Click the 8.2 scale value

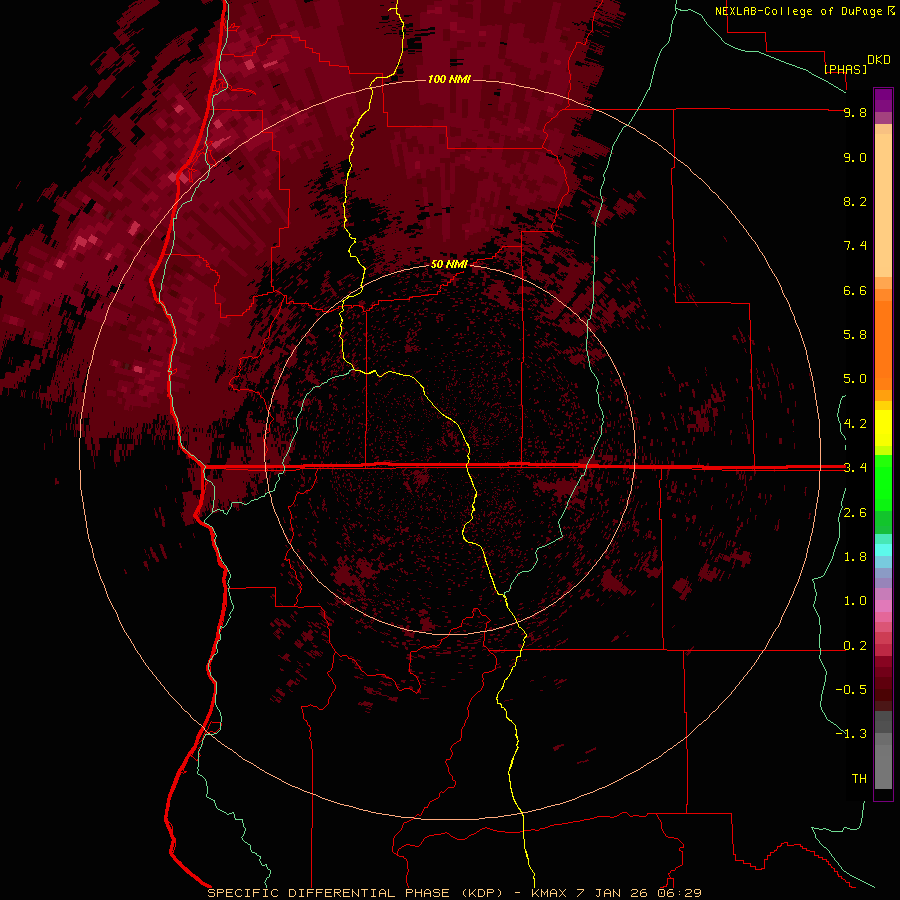[855, 201]
